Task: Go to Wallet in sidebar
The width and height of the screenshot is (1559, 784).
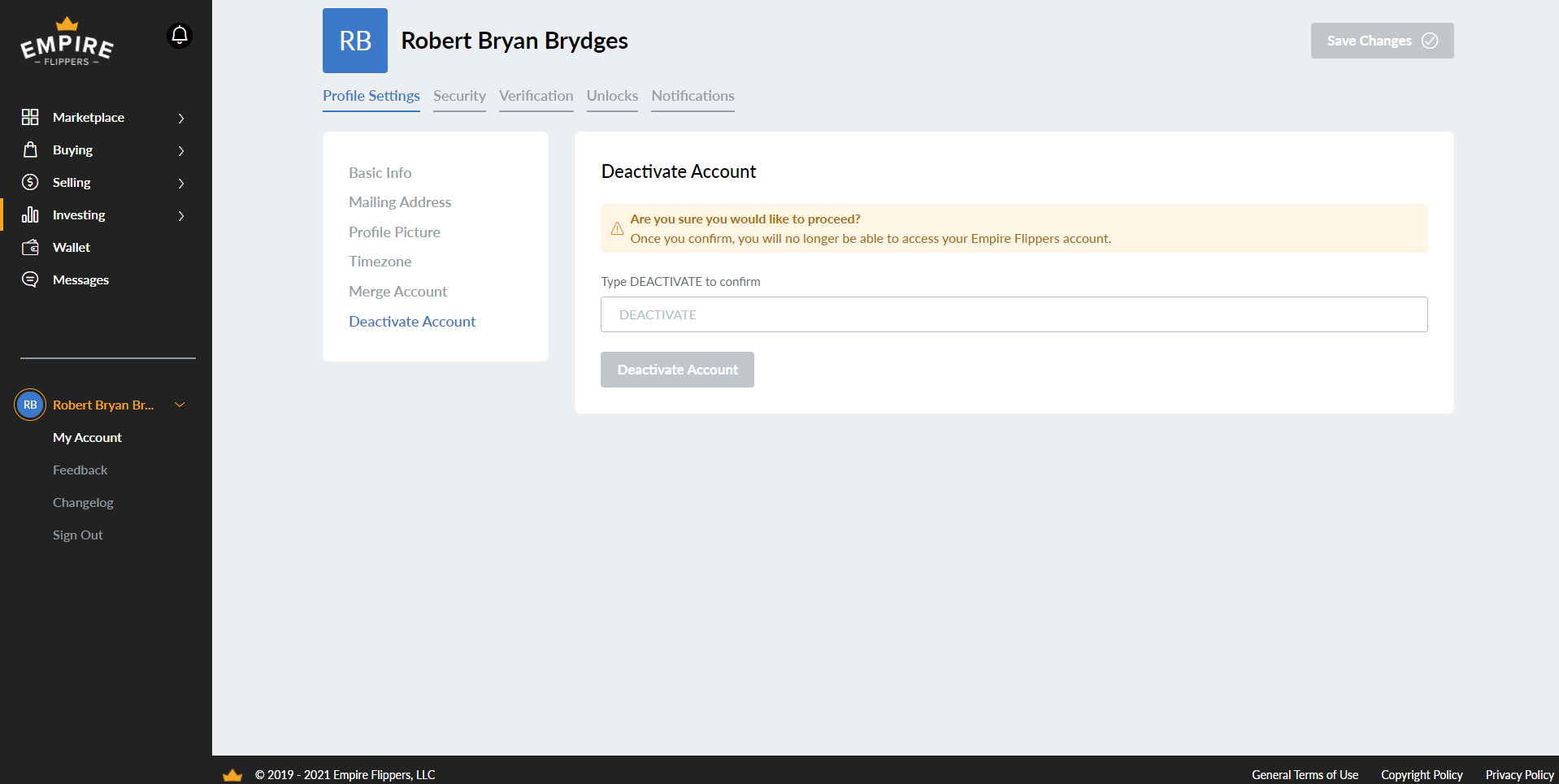Action: point(72,247)
